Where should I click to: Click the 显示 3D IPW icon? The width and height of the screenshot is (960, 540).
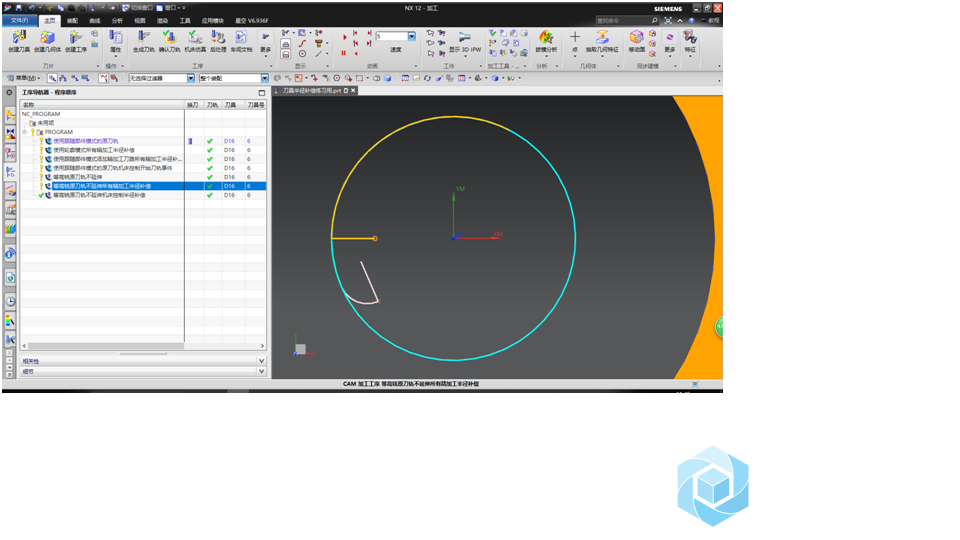coord(465,42)
